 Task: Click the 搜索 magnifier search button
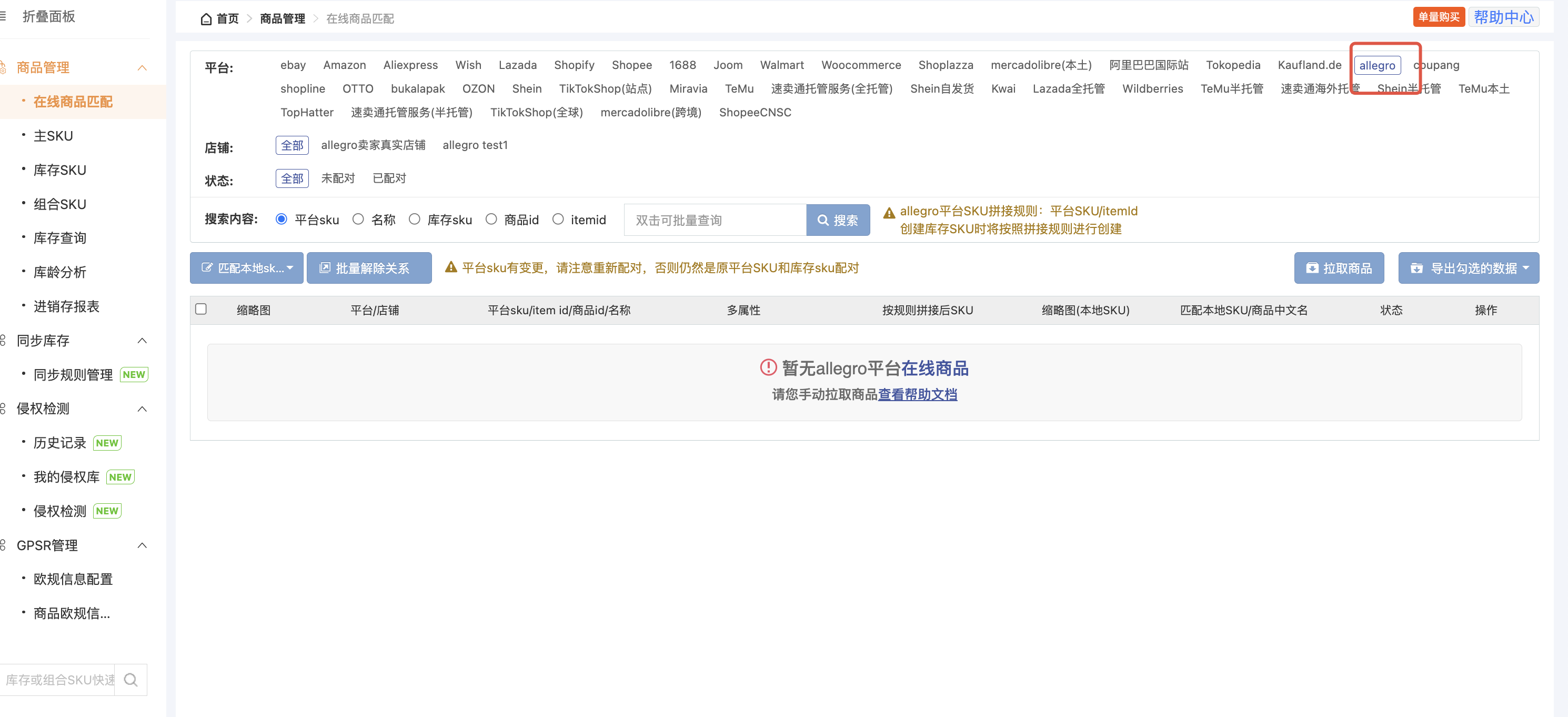[x=823, y=220]
